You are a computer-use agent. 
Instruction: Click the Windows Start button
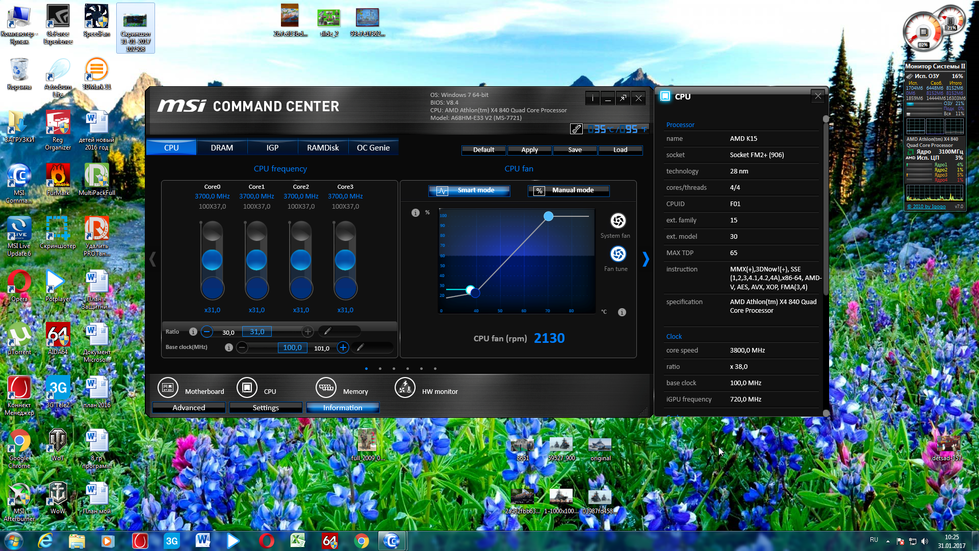(14, 540)
